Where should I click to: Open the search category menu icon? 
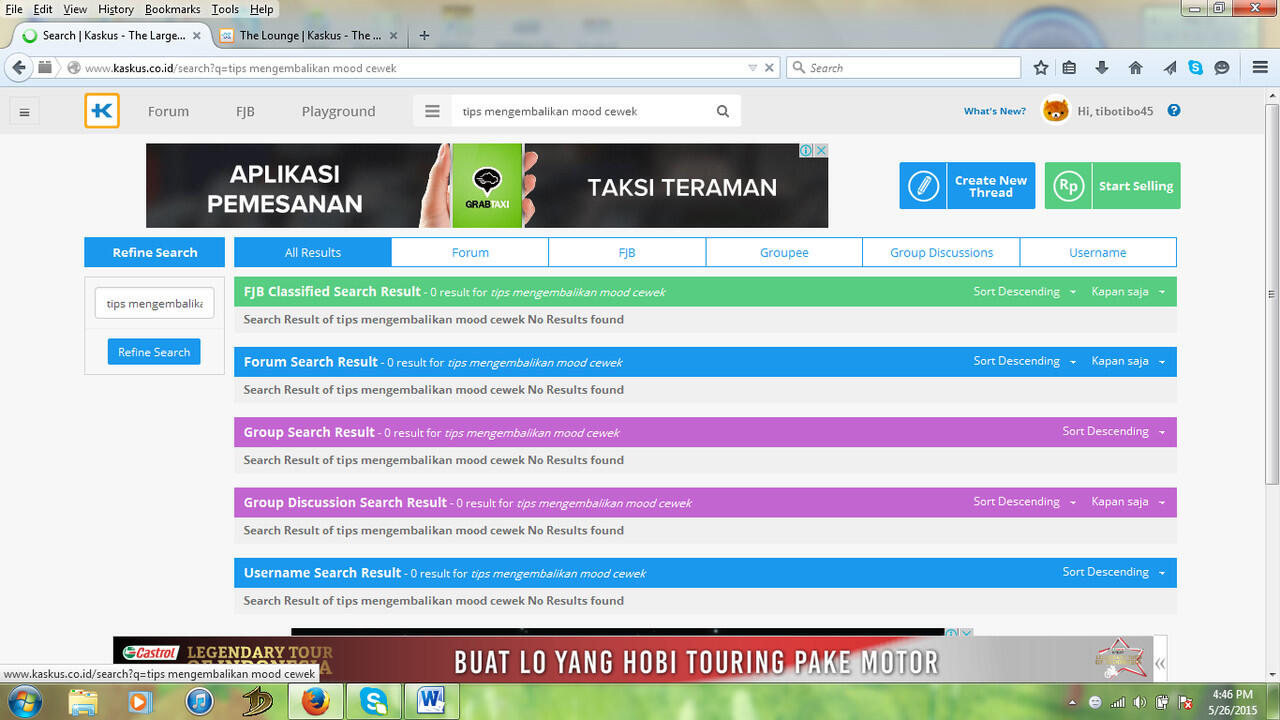pos(432,111)
